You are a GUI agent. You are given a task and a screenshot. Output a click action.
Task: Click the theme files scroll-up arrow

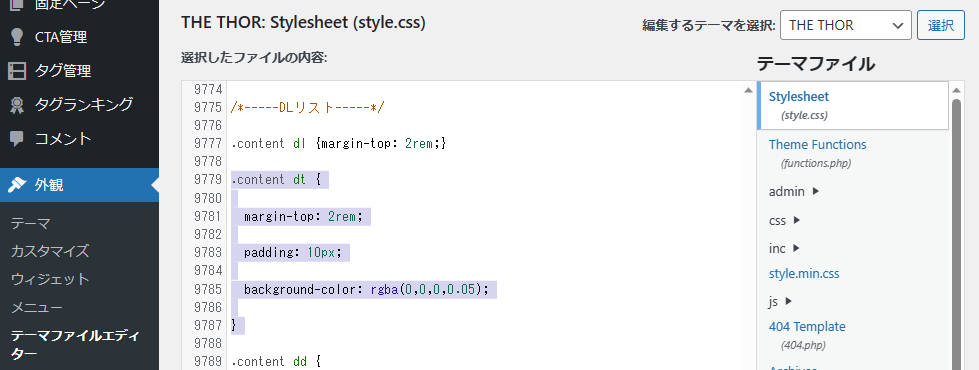(x=956, y=90)
